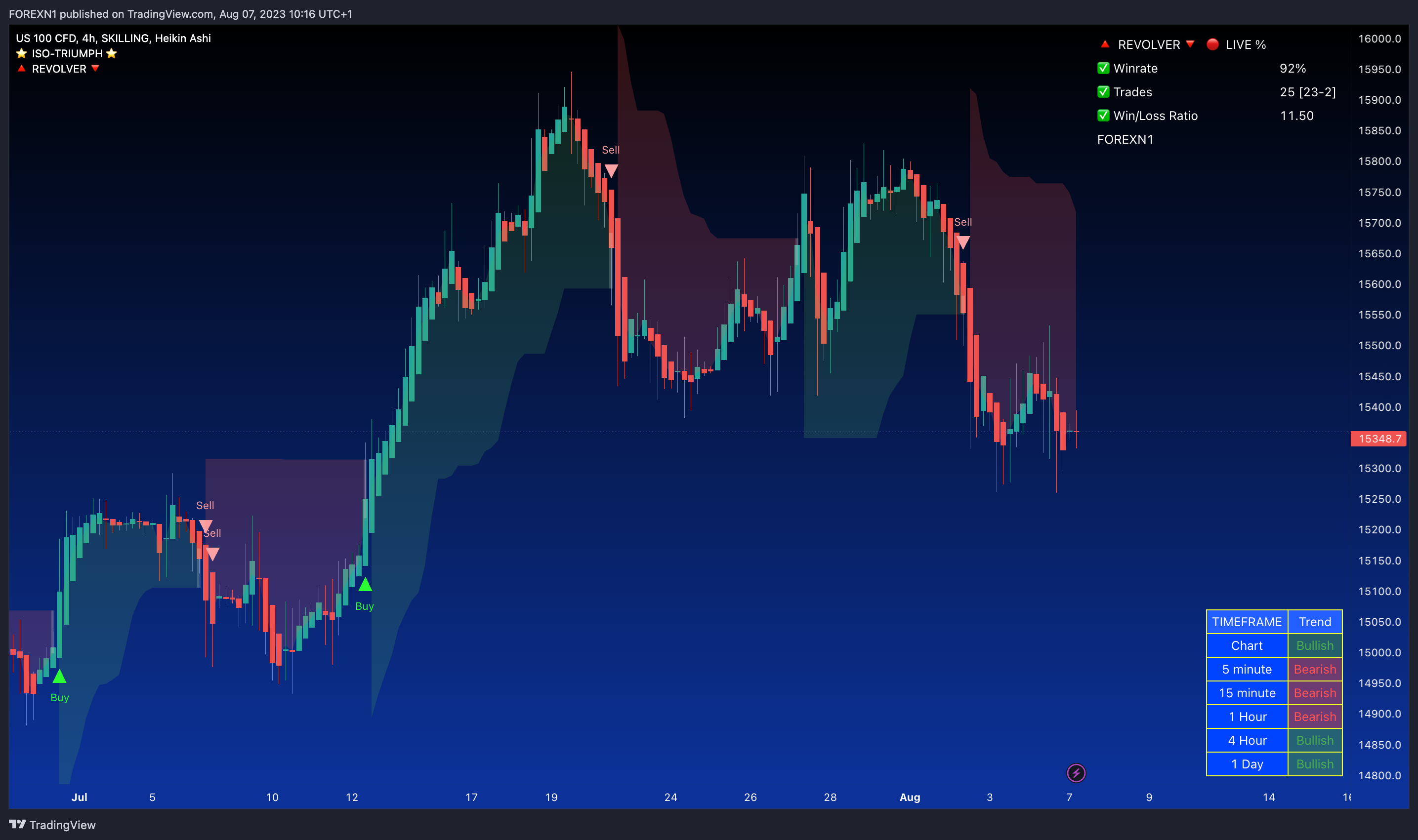1418x840 pixels.
Task: Click the 15000.0 price axis label
Action: [x=1379, y=652]
